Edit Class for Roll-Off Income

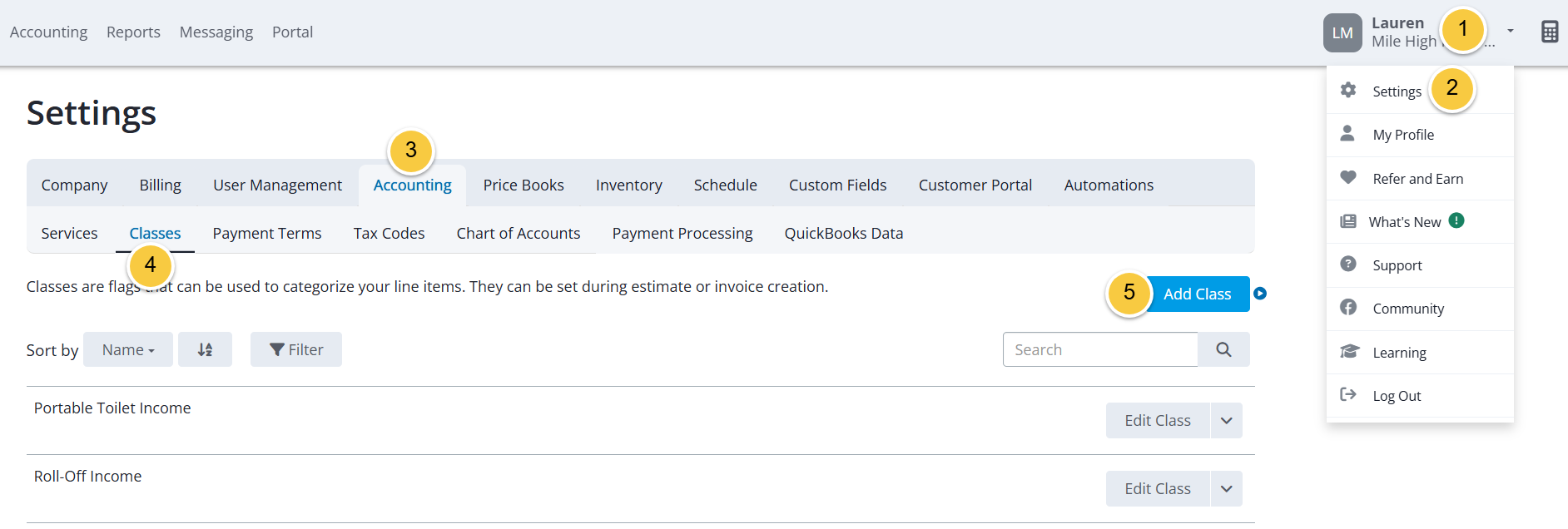click(x=1158, y=488)
